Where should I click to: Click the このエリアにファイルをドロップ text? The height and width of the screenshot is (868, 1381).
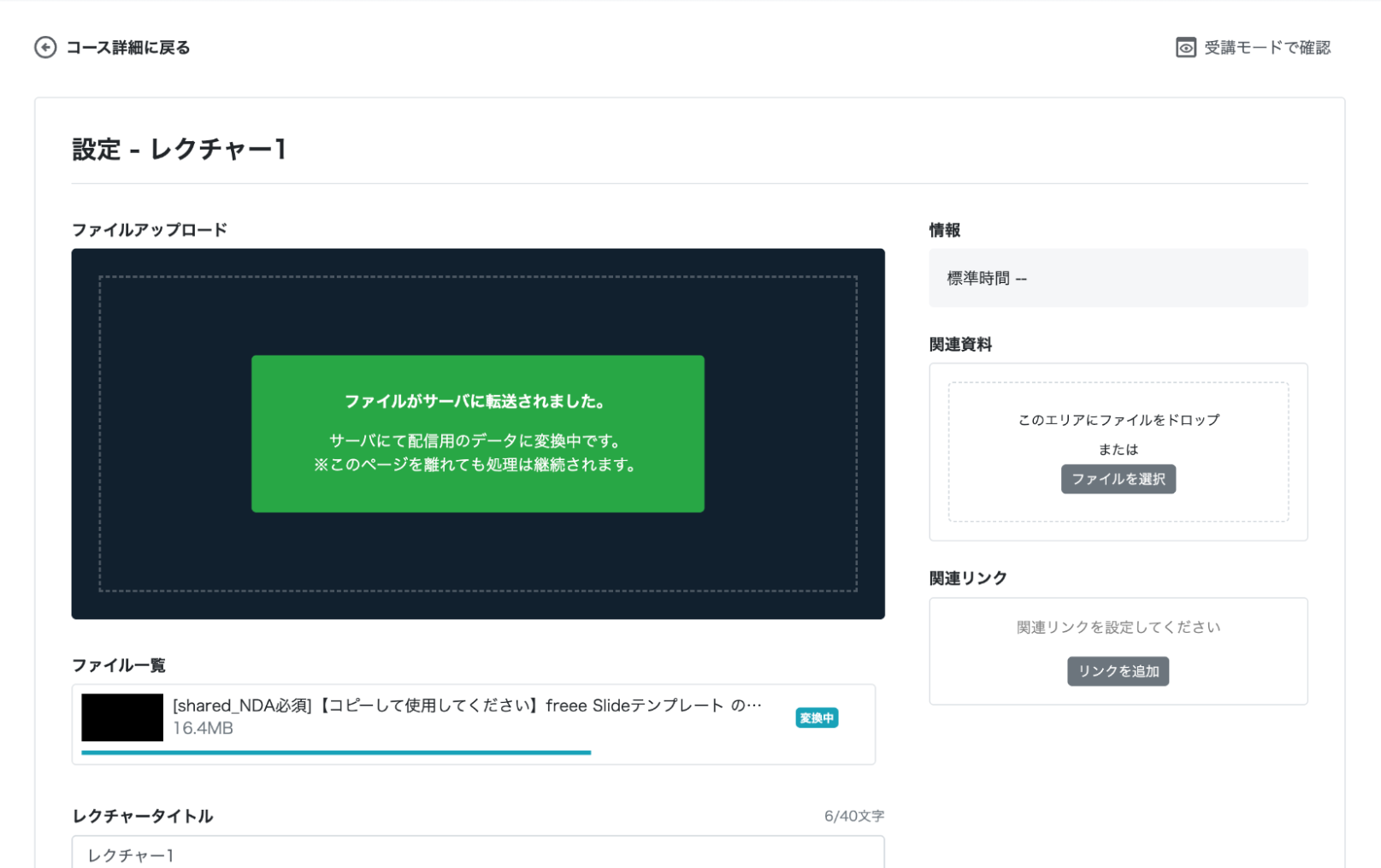pos(1118,420)
